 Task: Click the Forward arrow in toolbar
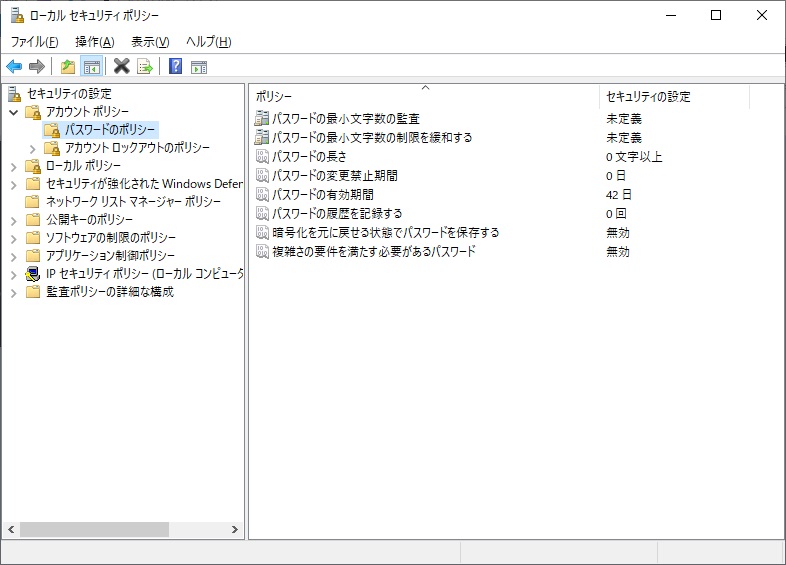pos(37,66)
